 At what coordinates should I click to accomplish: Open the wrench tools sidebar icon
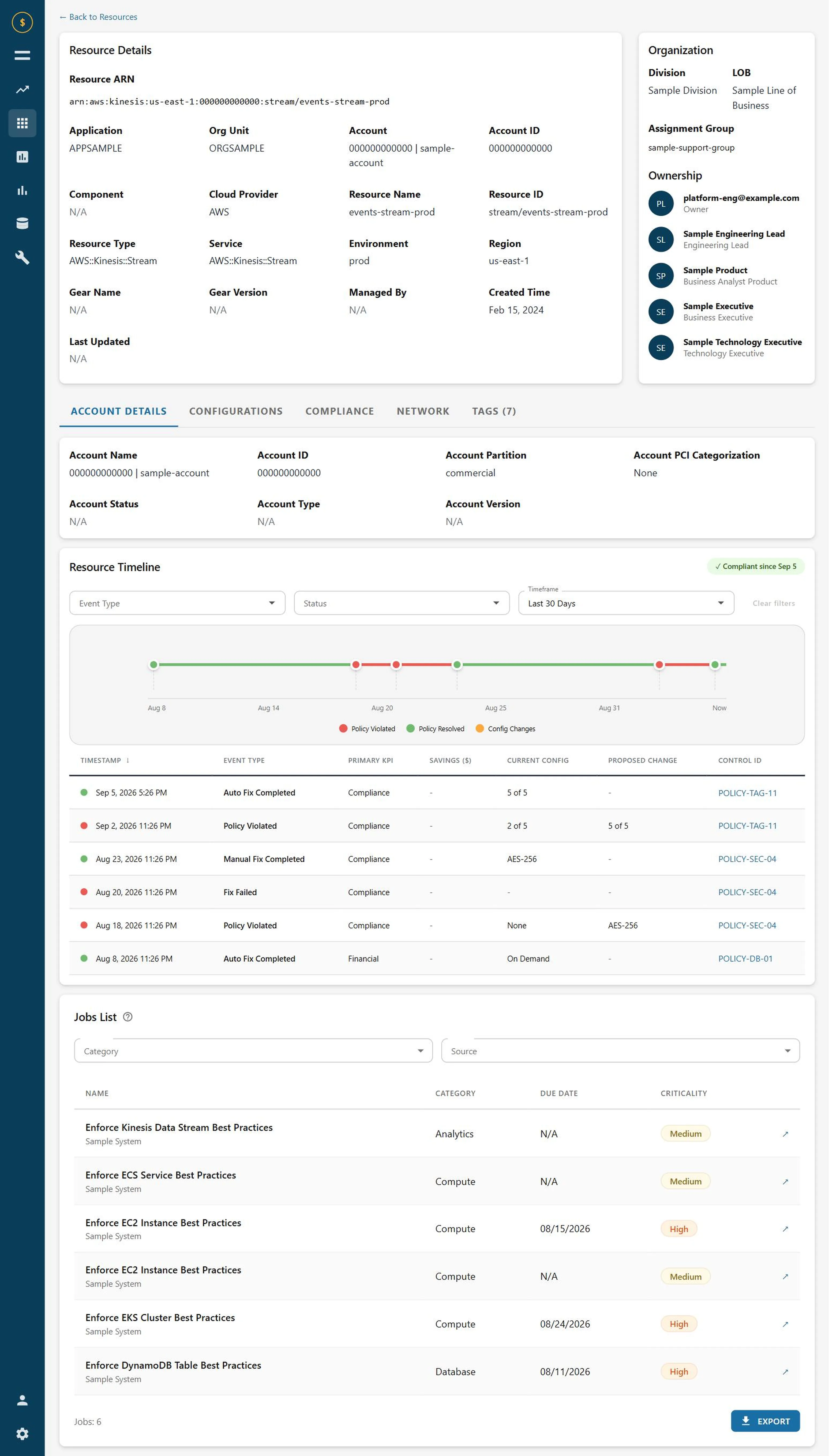(x=22, y=257)
